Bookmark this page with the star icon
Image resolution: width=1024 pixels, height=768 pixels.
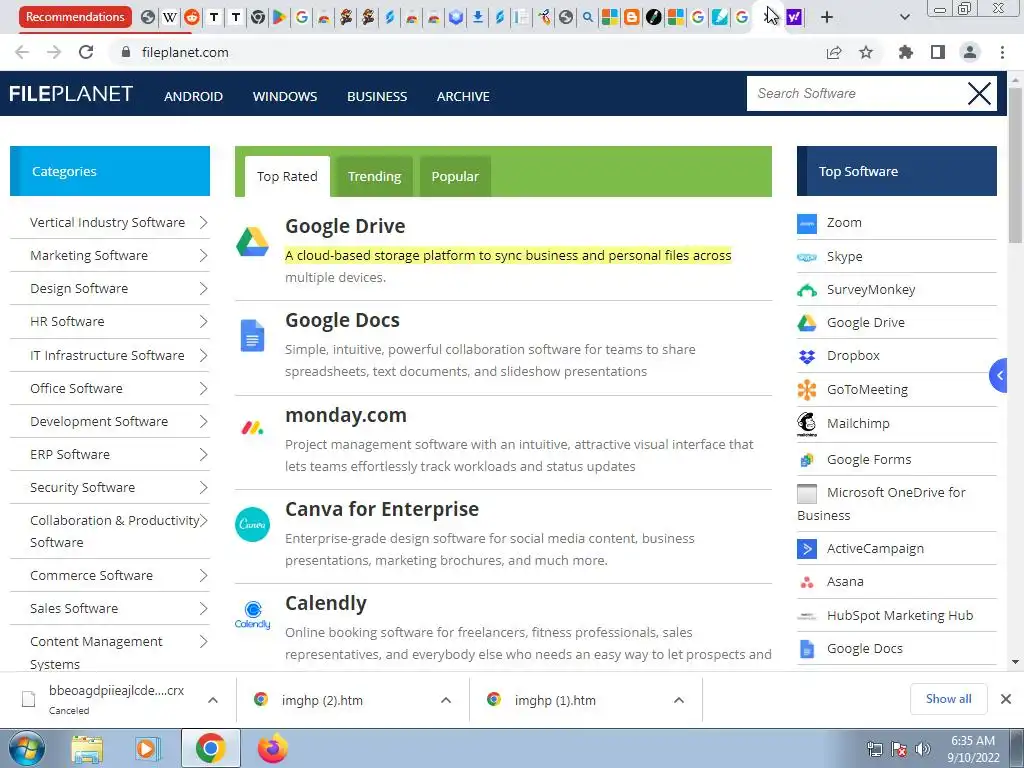point(866,52)
